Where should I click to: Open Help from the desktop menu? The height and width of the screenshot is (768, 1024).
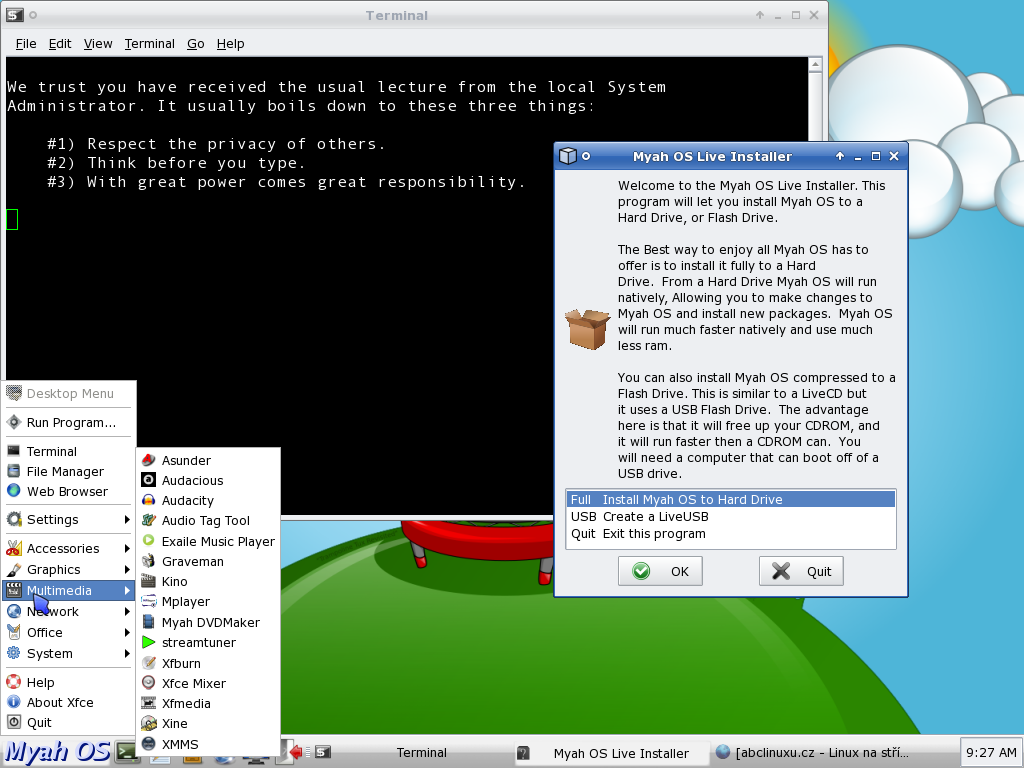pos(69,682)
